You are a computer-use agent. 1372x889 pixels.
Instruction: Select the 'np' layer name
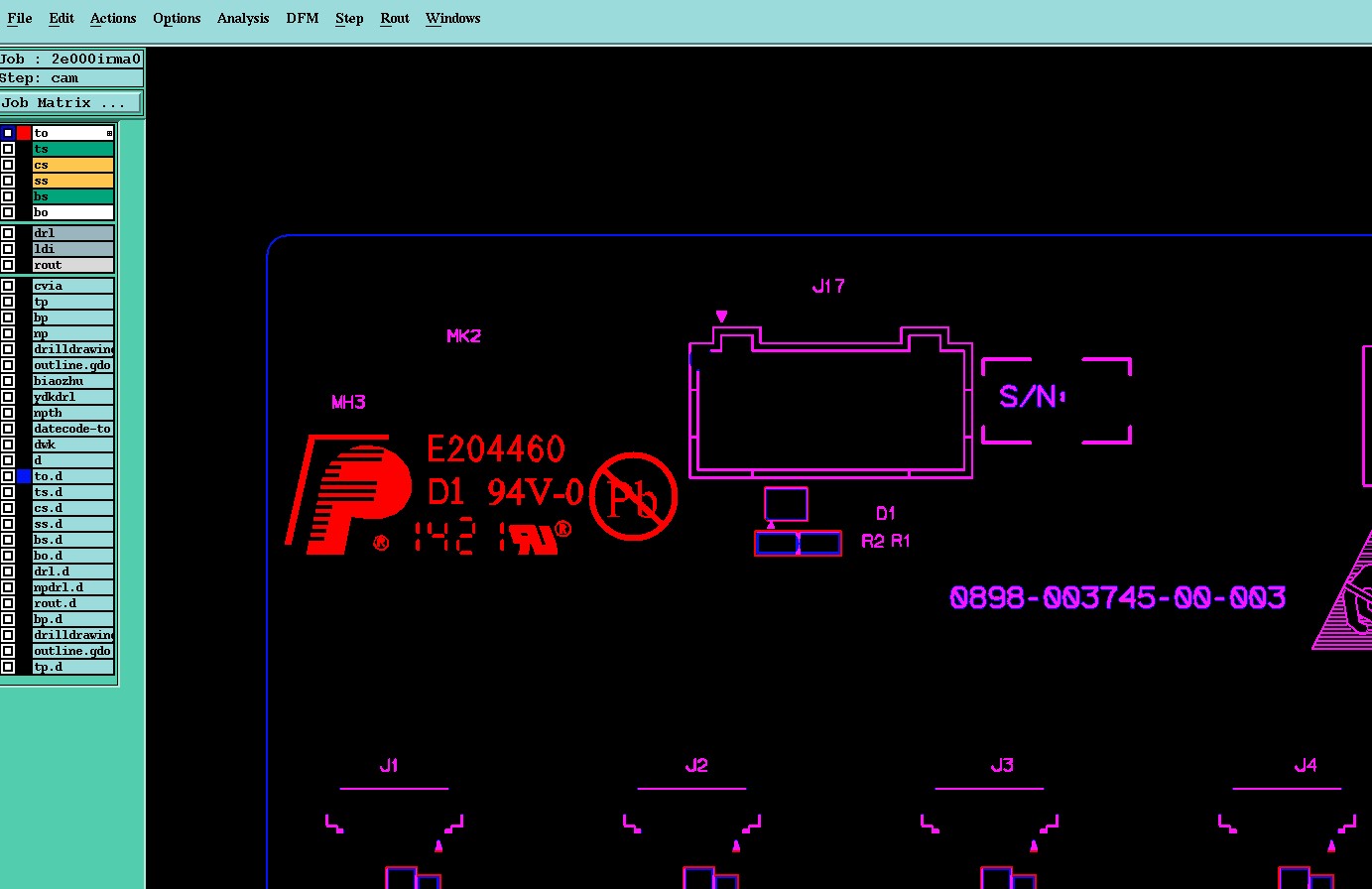(x=73, y=333)
